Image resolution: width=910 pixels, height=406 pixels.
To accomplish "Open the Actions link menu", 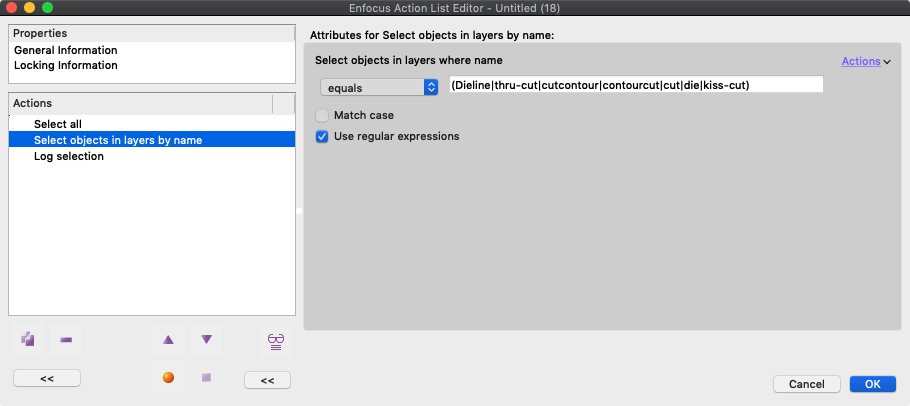I will tap(865, 61).
